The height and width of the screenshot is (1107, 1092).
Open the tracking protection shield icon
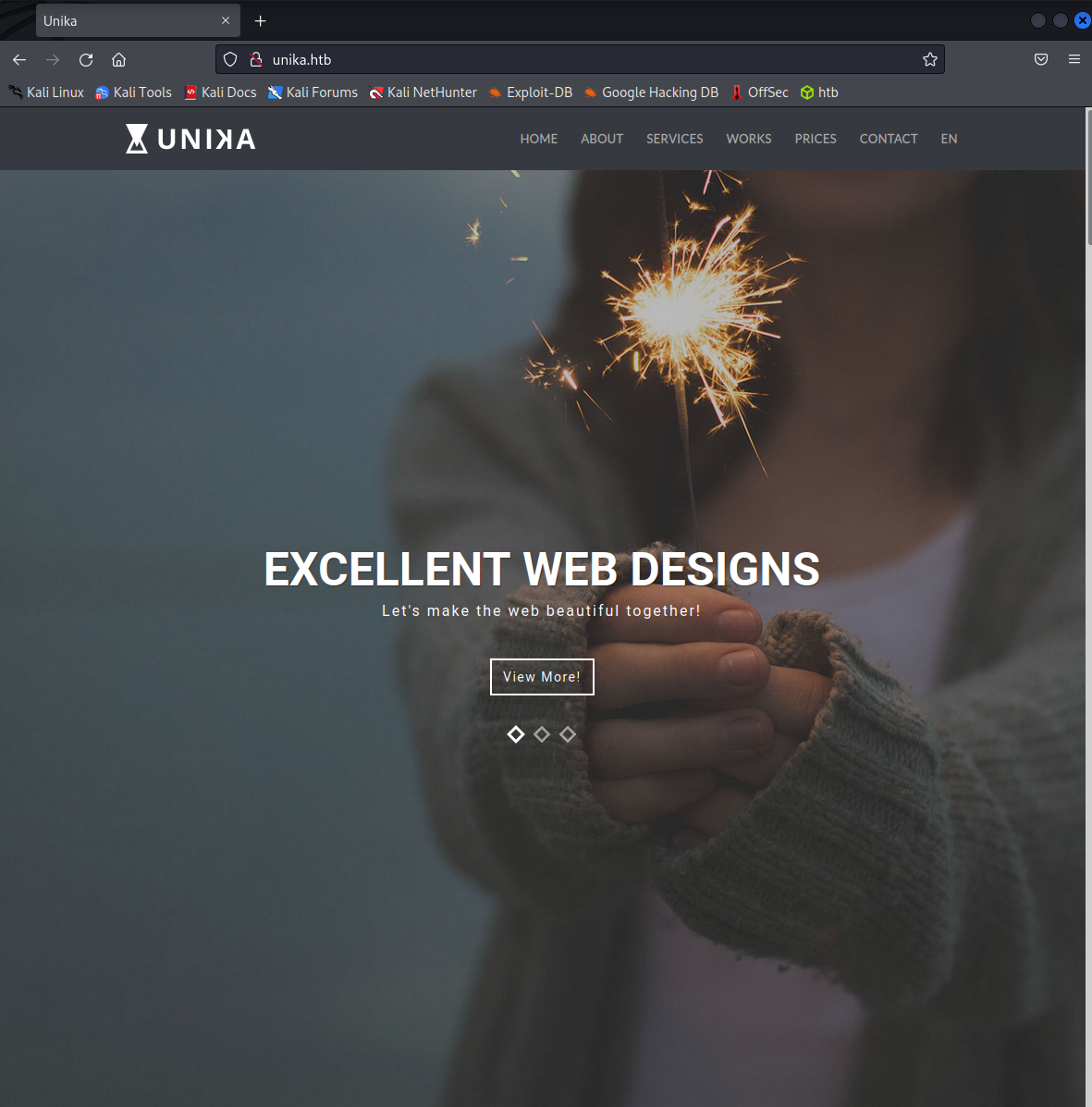click(230, 59)
